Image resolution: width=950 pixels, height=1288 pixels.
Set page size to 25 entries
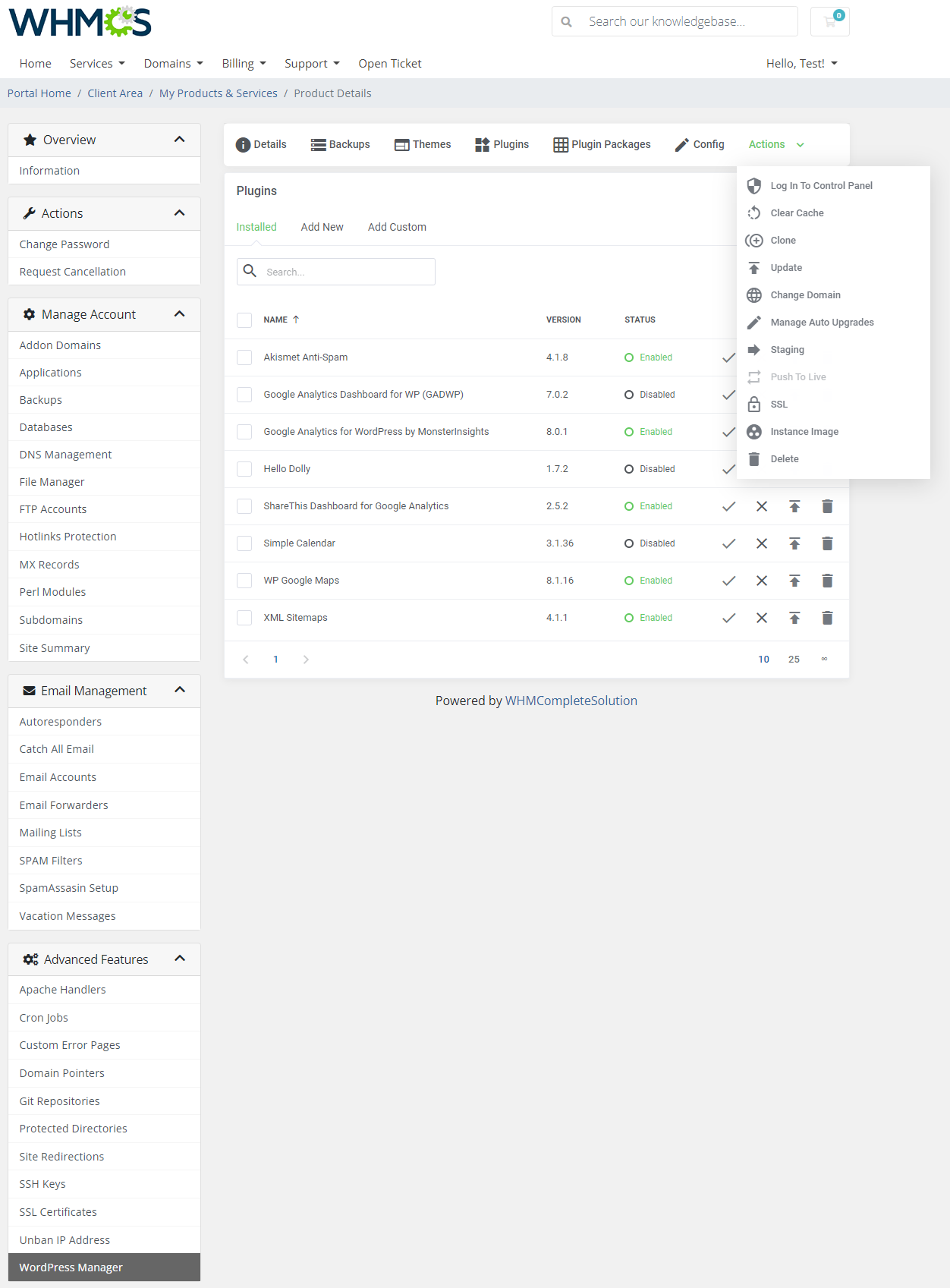pos(794,660)
